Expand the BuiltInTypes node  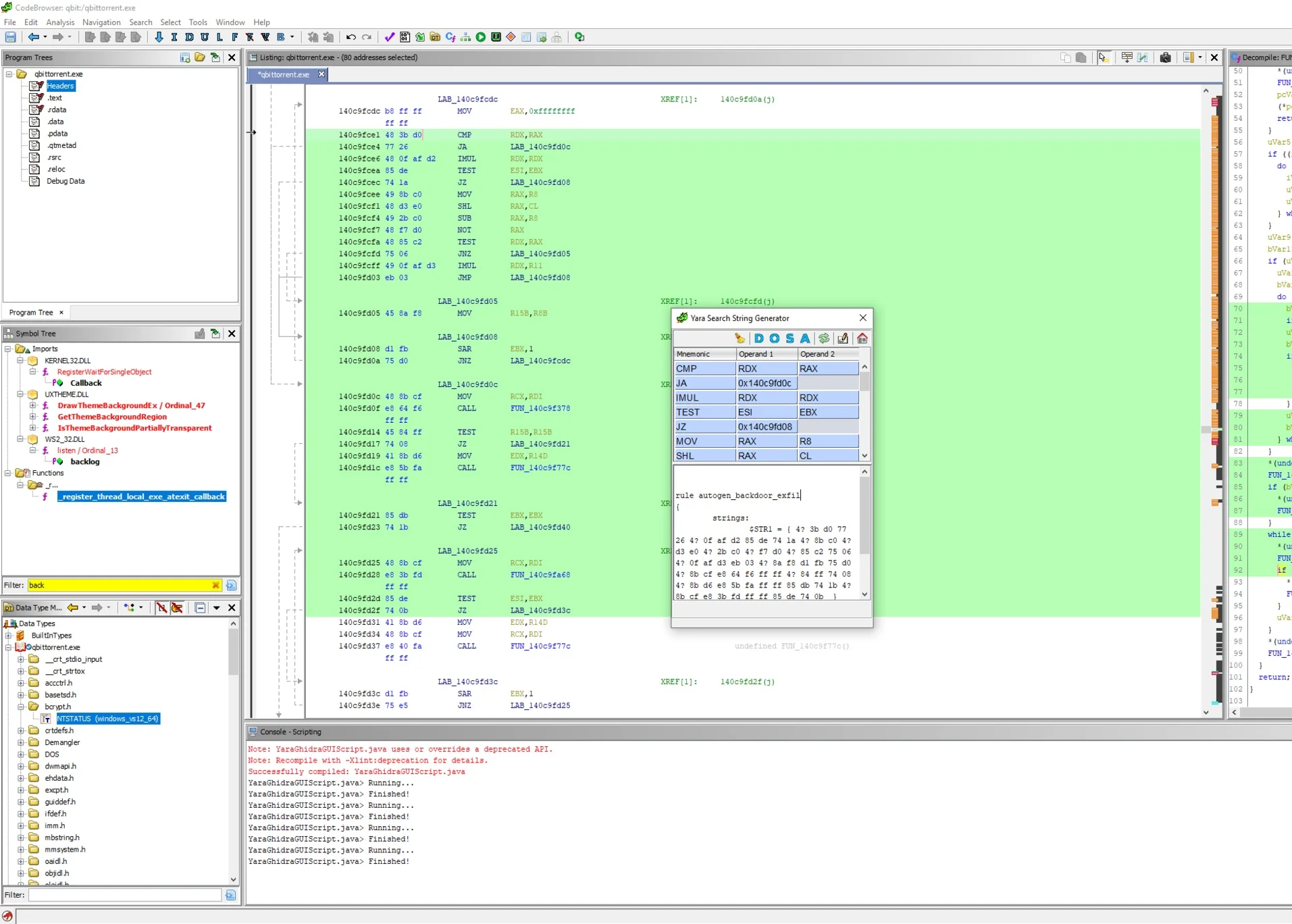coord(8,636)
